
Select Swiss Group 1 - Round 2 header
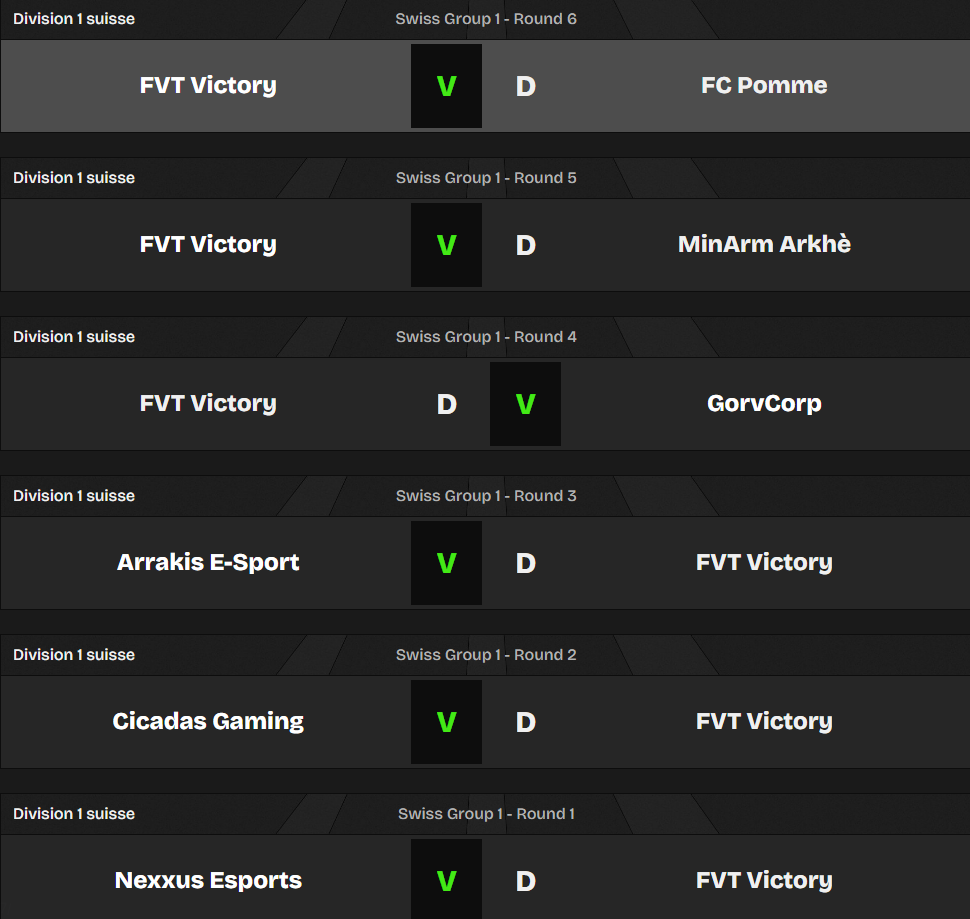point(486,655)
